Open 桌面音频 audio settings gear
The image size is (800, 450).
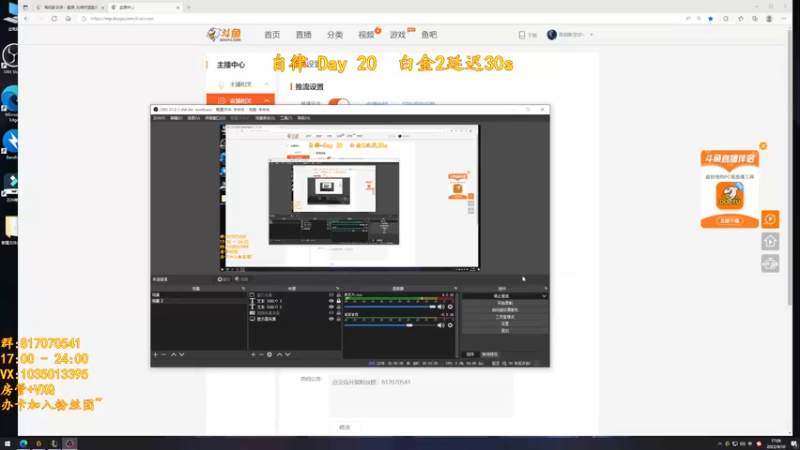[450, 325]
